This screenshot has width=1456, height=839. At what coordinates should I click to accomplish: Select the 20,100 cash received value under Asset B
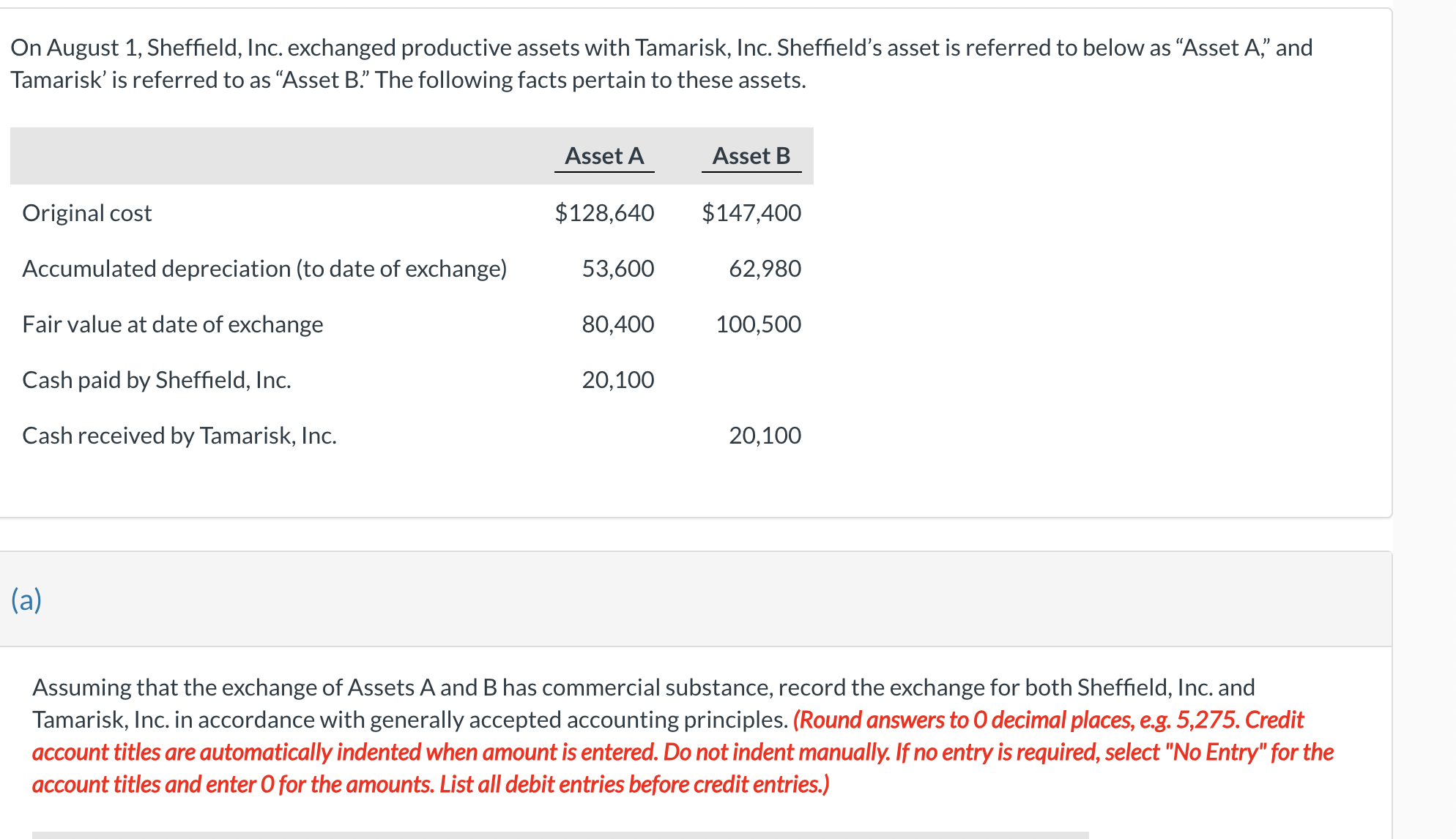[765, 436]
